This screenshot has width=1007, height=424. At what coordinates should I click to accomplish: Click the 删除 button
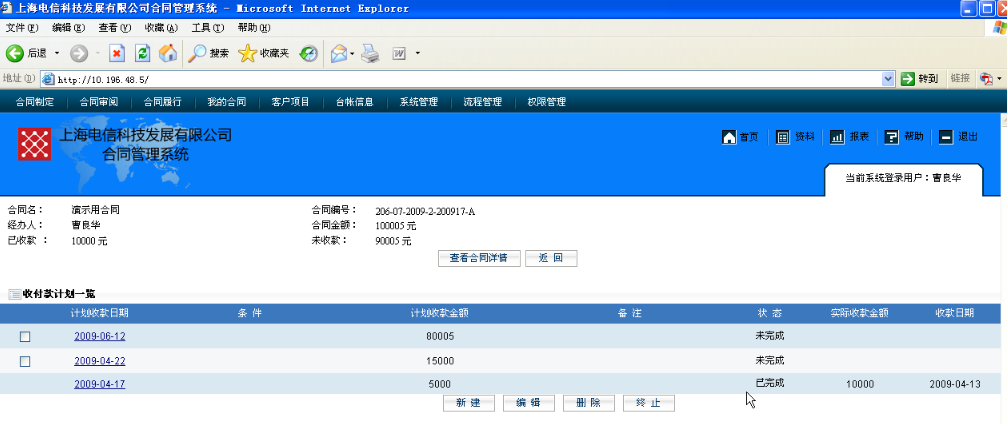click(589, 403)
